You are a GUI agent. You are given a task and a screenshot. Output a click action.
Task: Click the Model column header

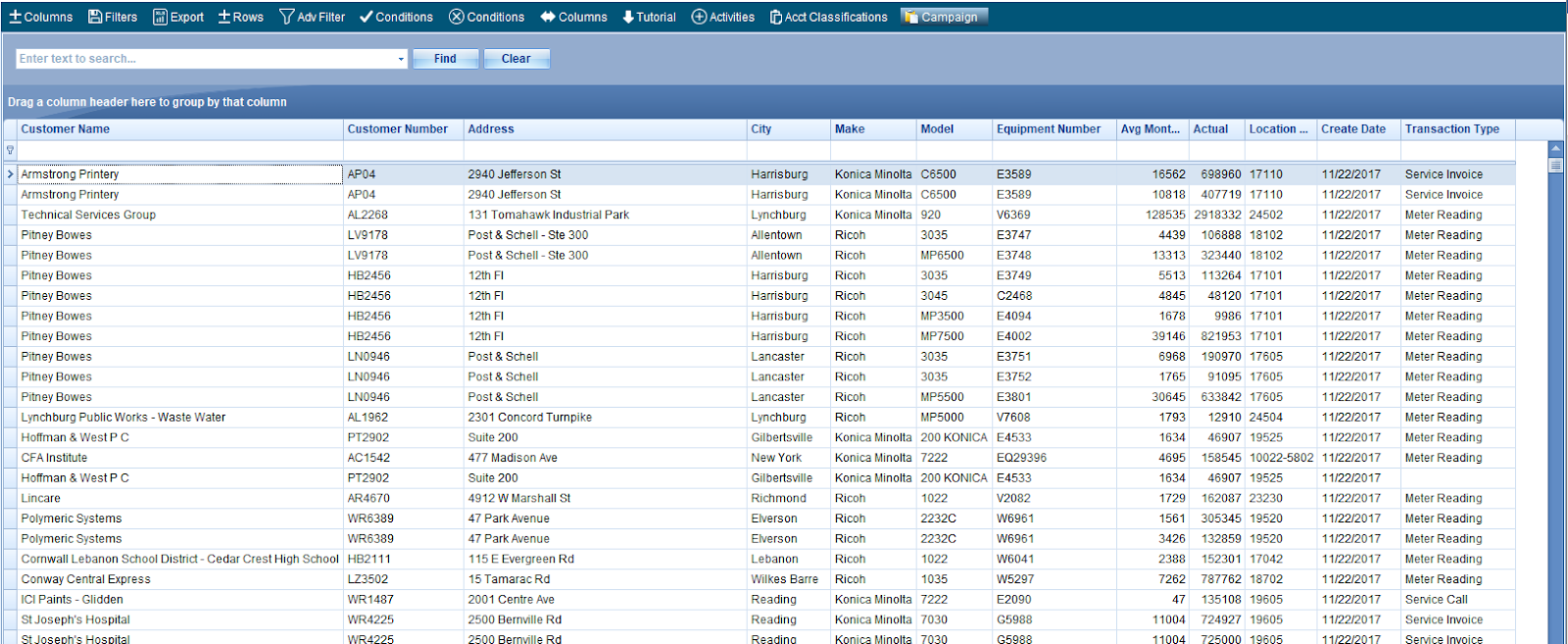(955, 129)
